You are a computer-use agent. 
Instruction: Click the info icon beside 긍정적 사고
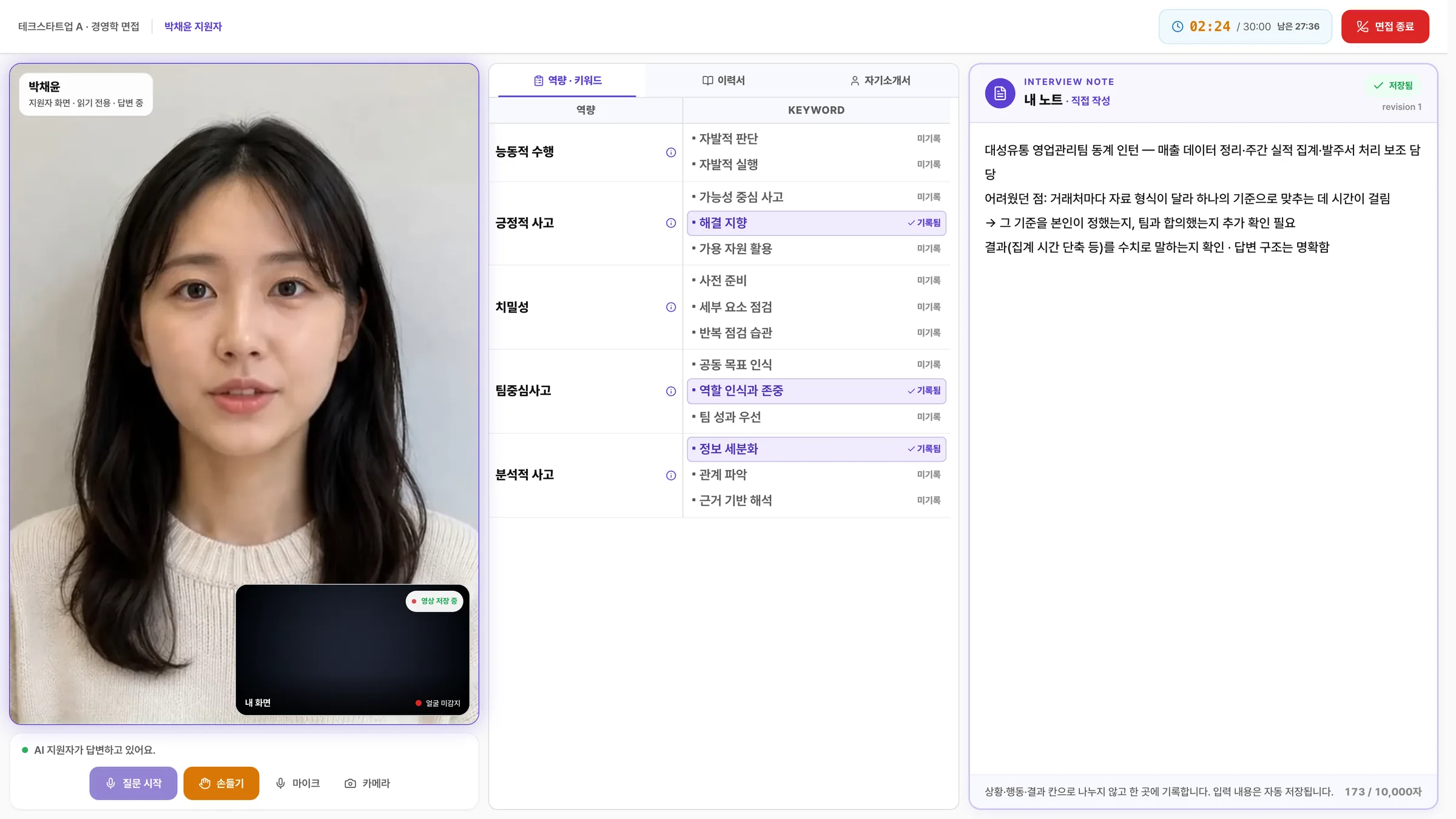pos(670,223)
